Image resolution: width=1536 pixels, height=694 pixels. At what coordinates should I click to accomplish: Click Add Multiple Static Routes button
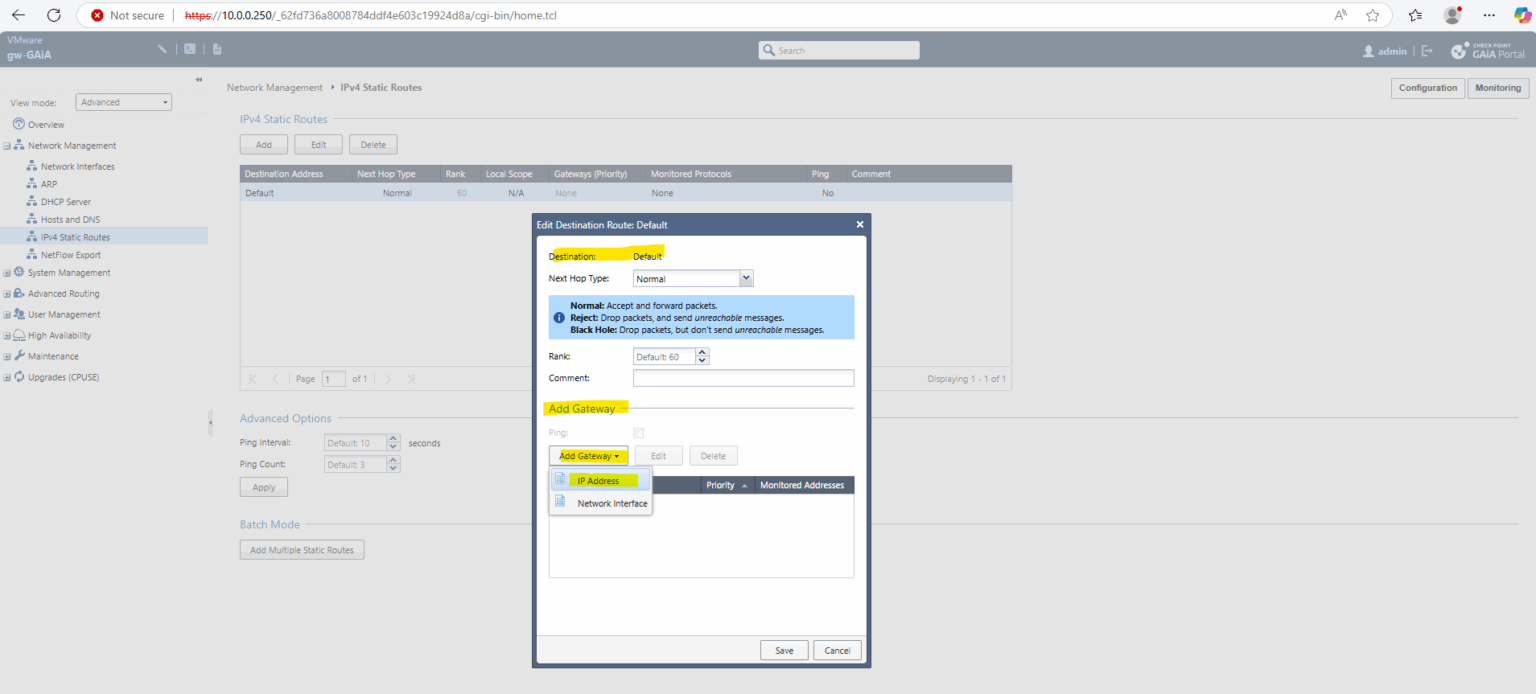click(301, 549)
